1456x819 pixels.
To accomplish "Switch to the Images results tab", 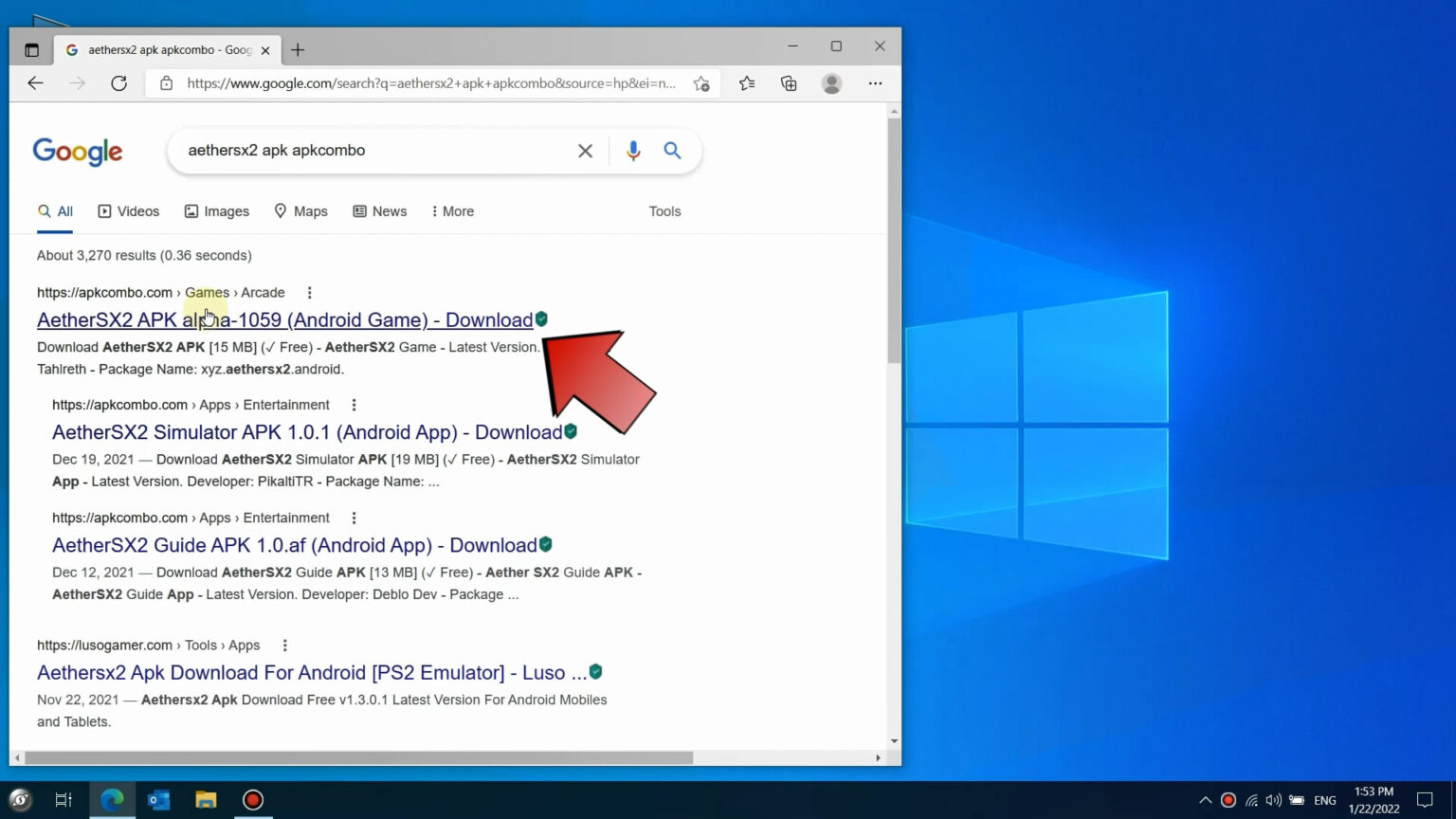I will (217, 211).
